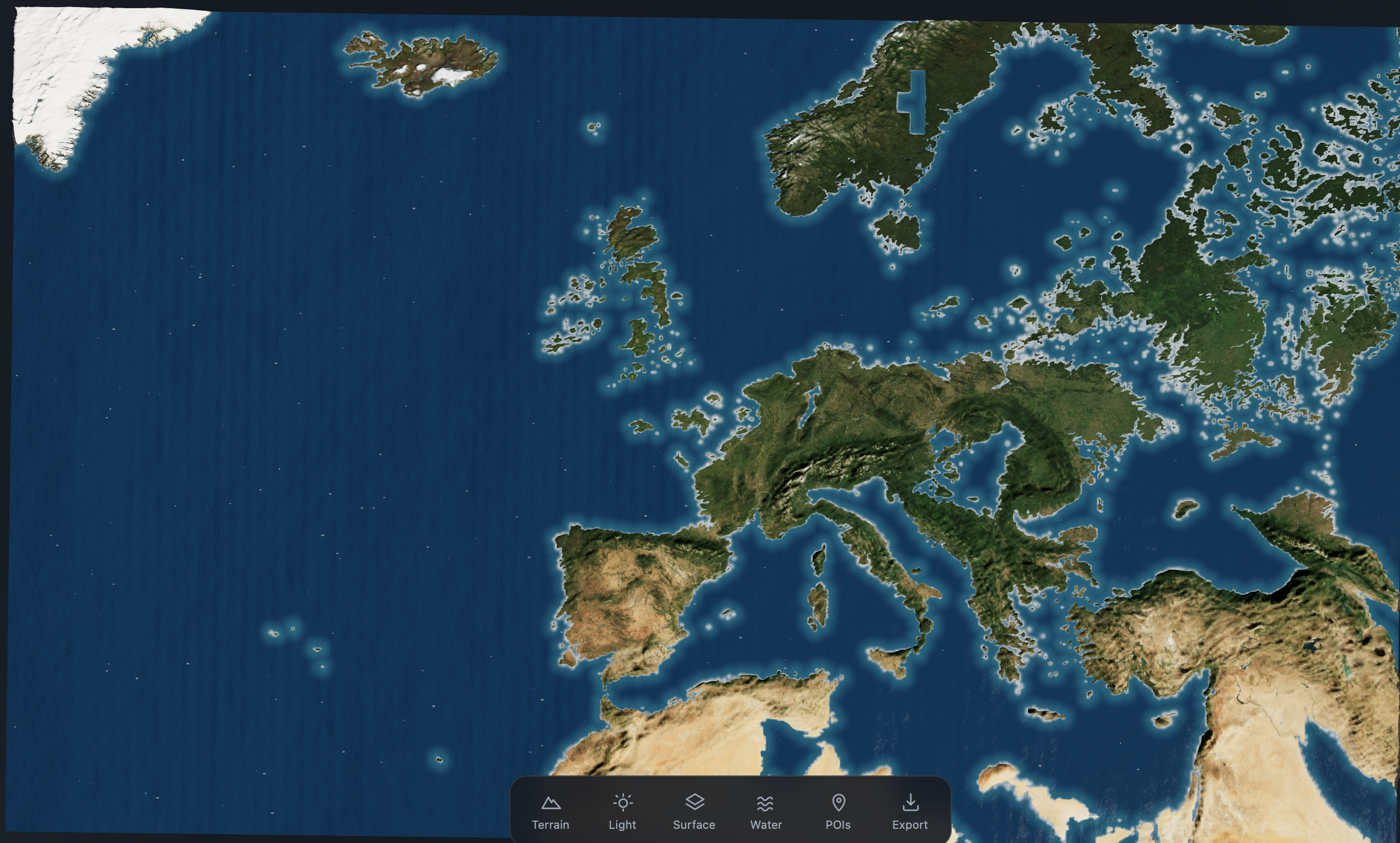Click the island of Cyprus
The height and width of the screenshot is (843, 1400).
point(1164,720)
